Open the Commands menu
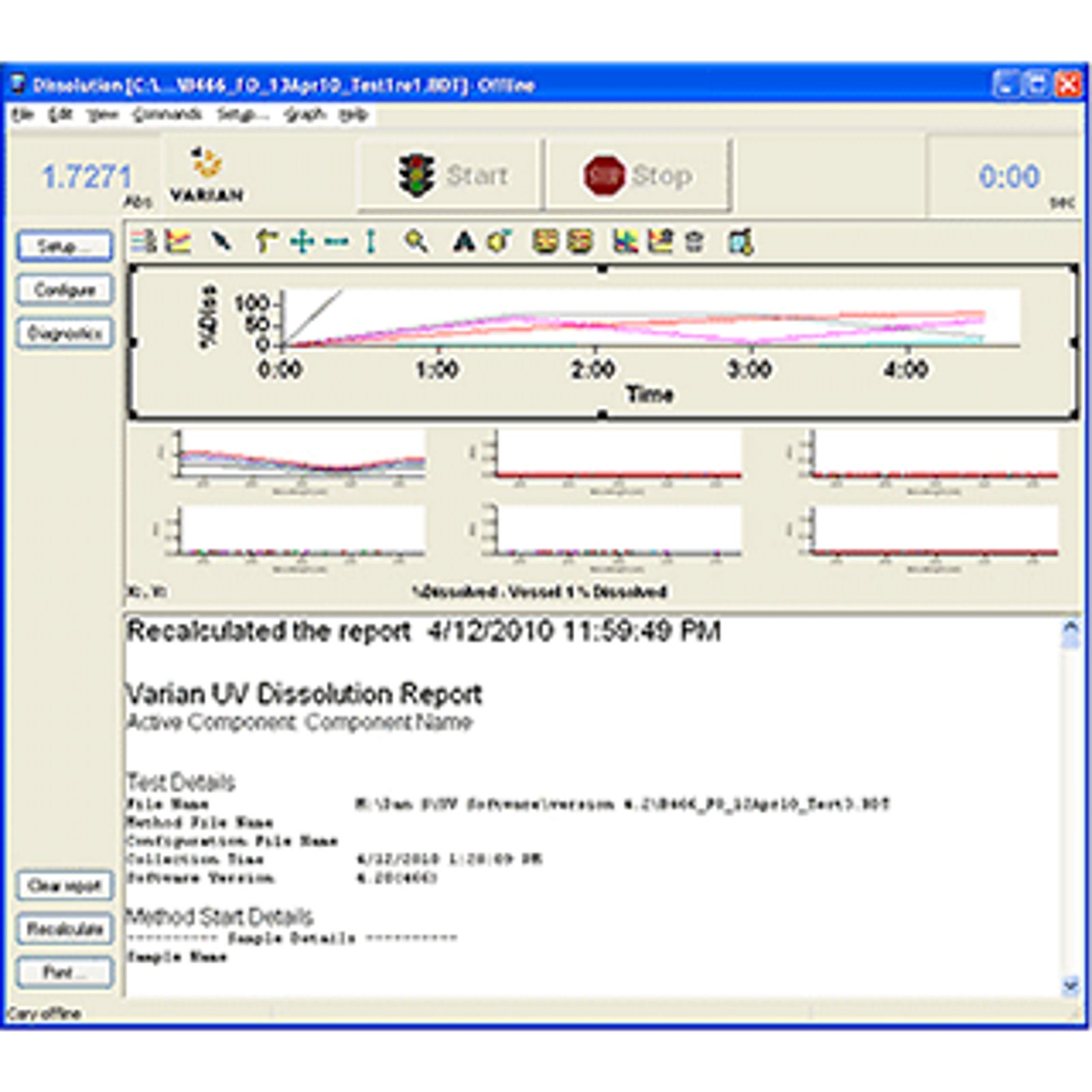The height and width of the screenshot is (1092, 1092). [x=167, y=115]
